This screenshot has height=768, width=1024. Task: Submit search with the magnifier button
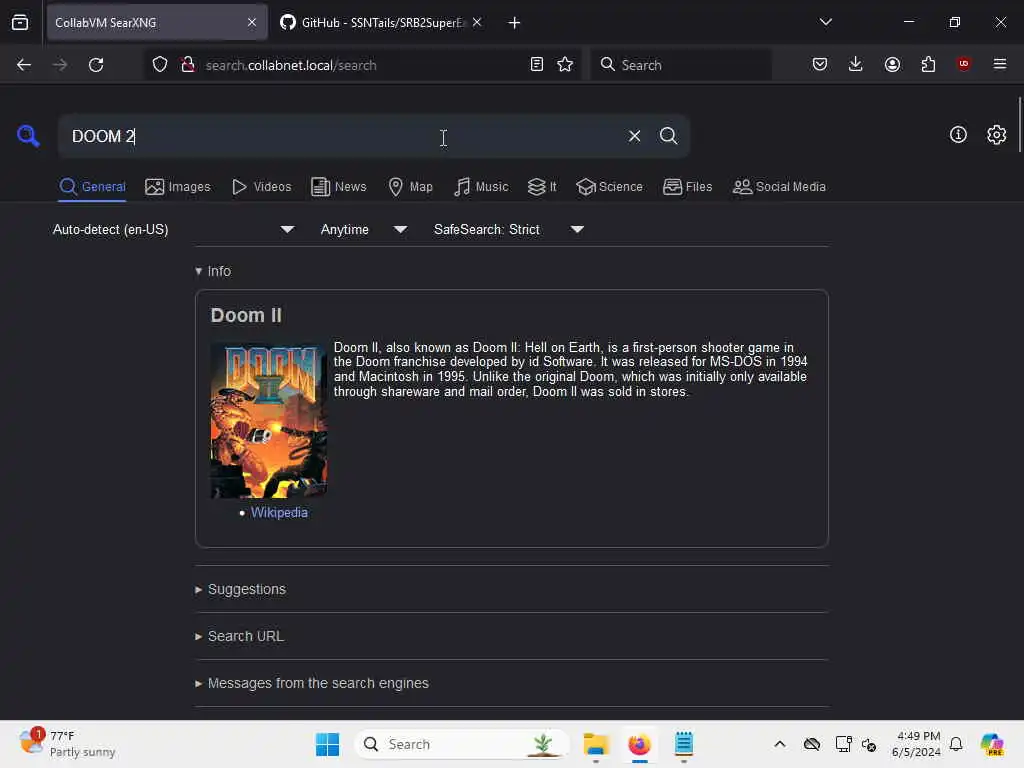tap(668, 136)
